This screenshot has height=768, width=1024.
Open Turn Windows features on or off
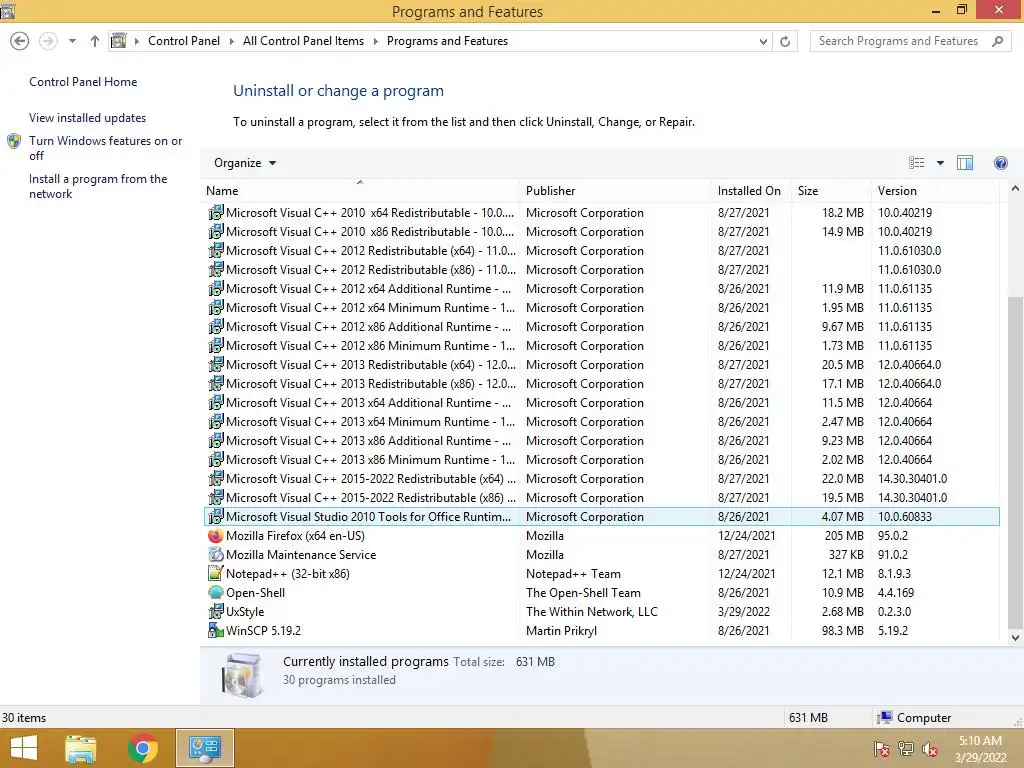tap(106, 148)
